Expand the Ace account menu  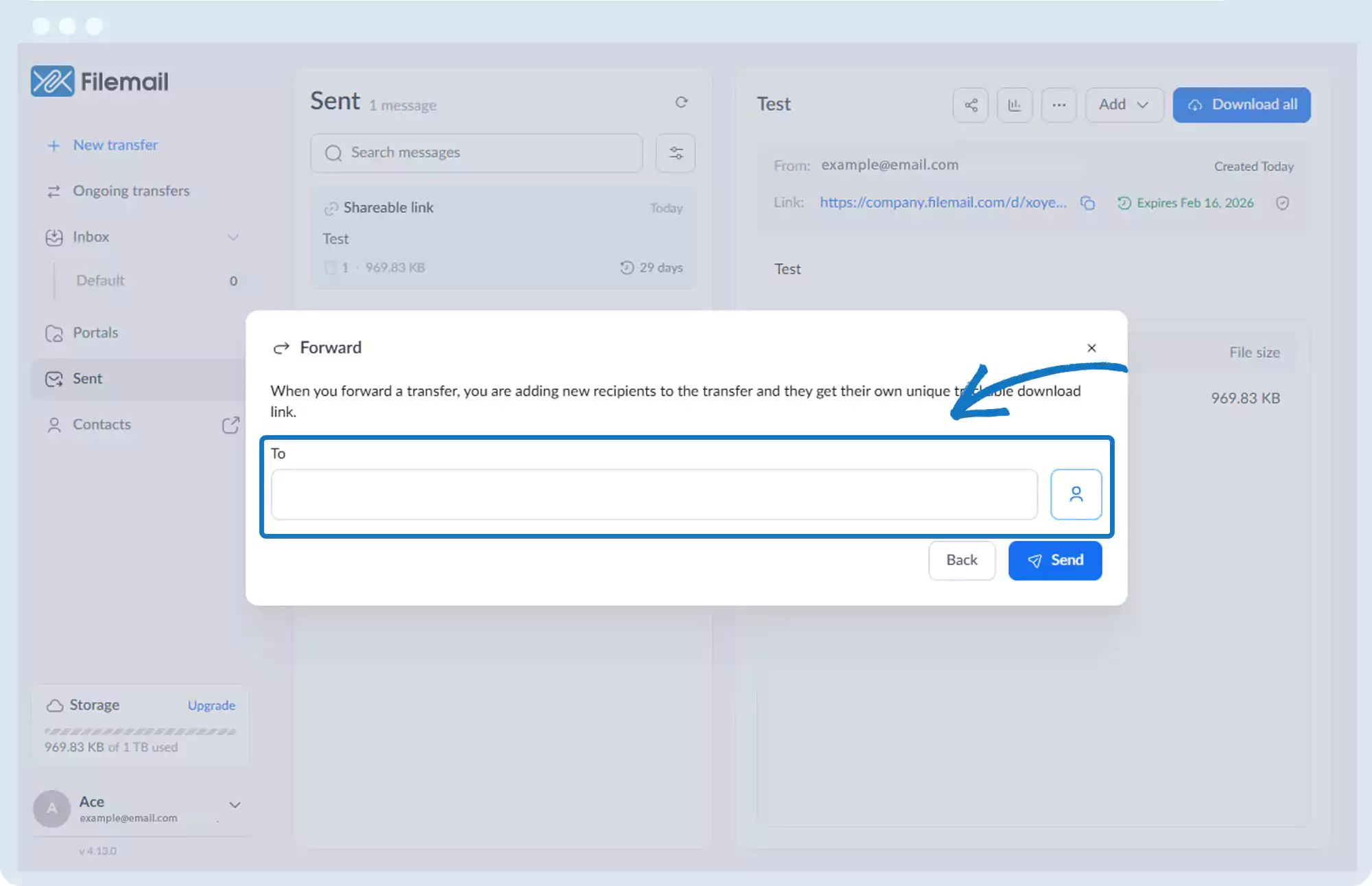235,805
